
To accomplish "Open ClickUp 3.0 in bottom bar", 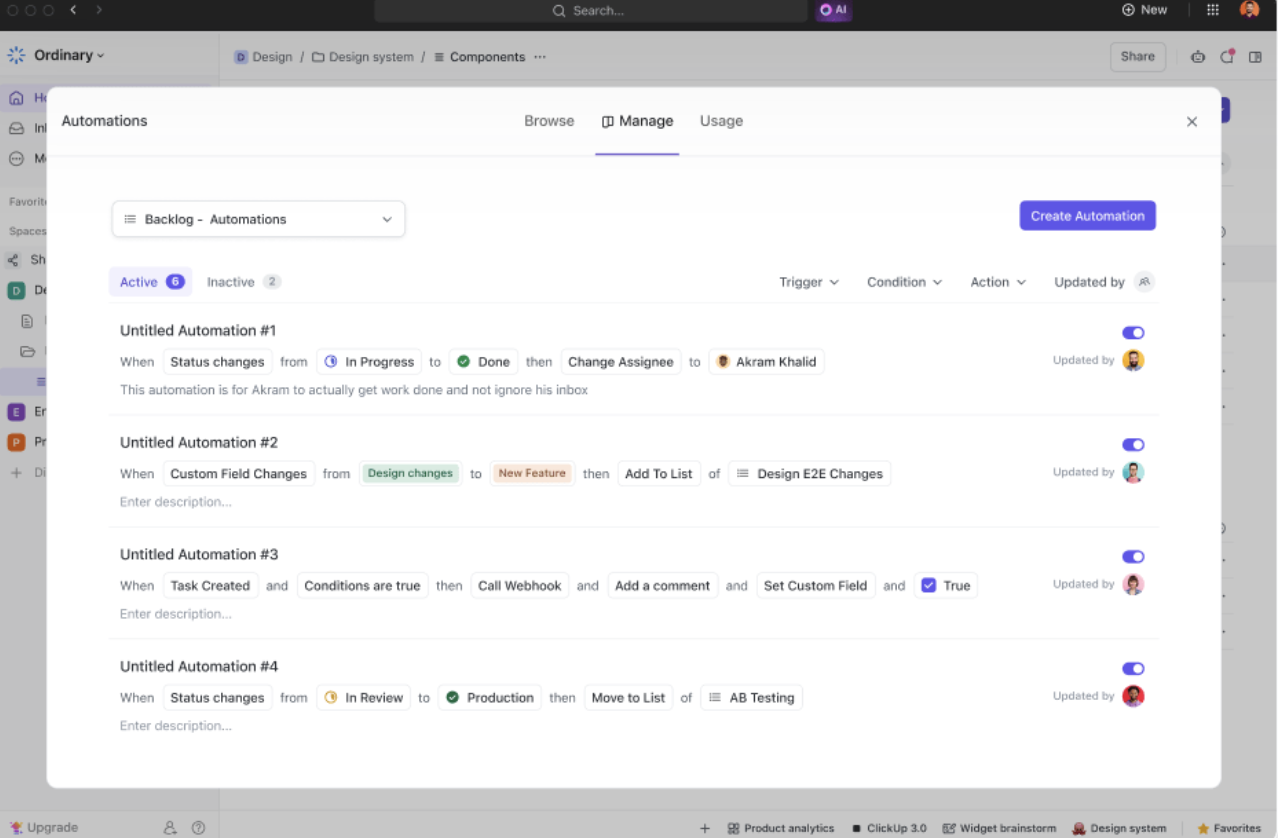I will (888, 828).
